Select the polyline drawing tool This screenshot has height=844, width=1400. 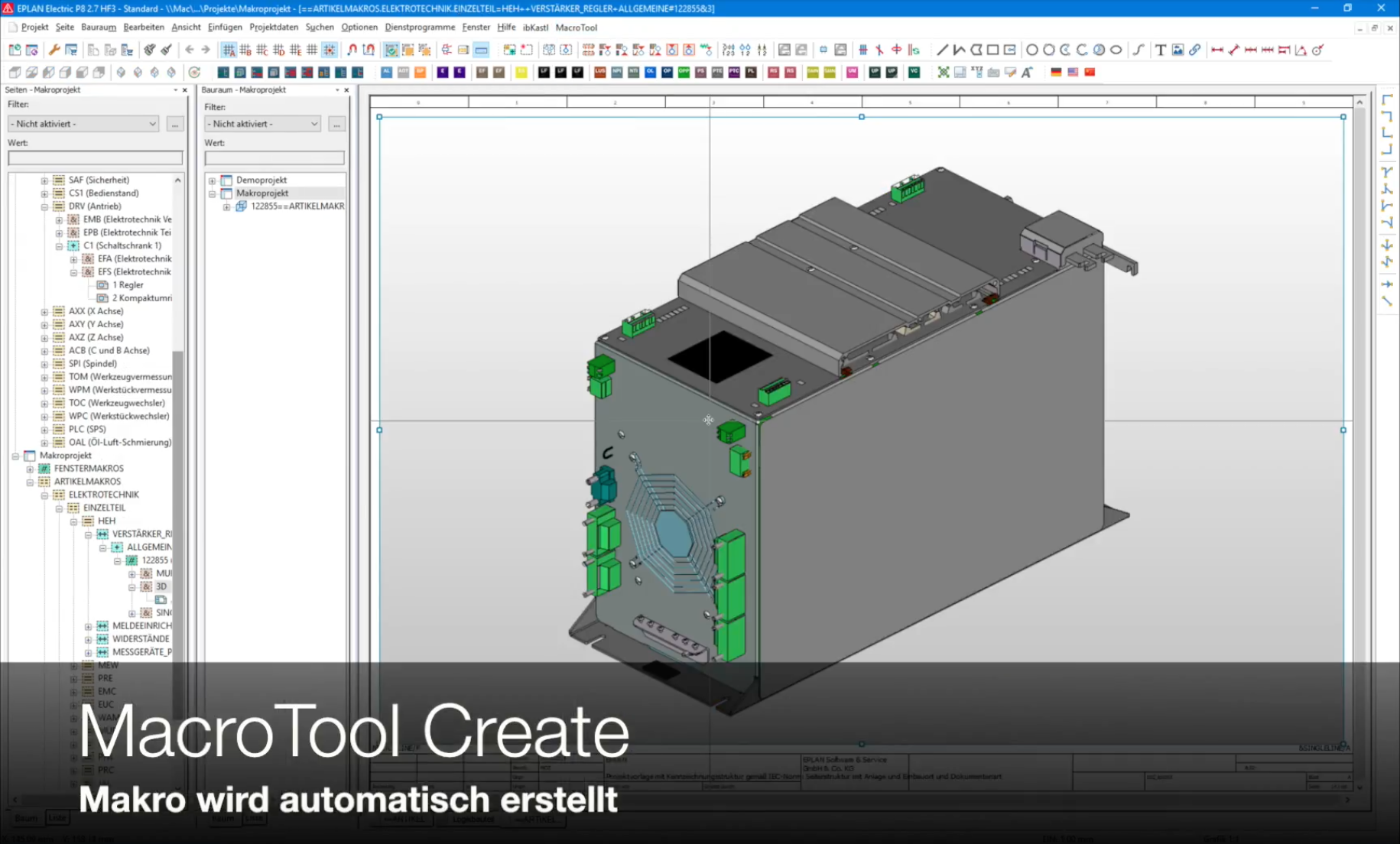pyautogui.click(x=959, y=50)
